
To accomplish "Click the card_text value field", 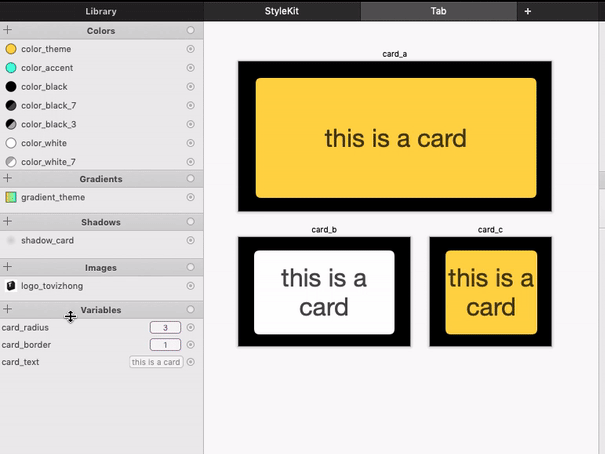I will pyautogui.click(x=156, y=362).
